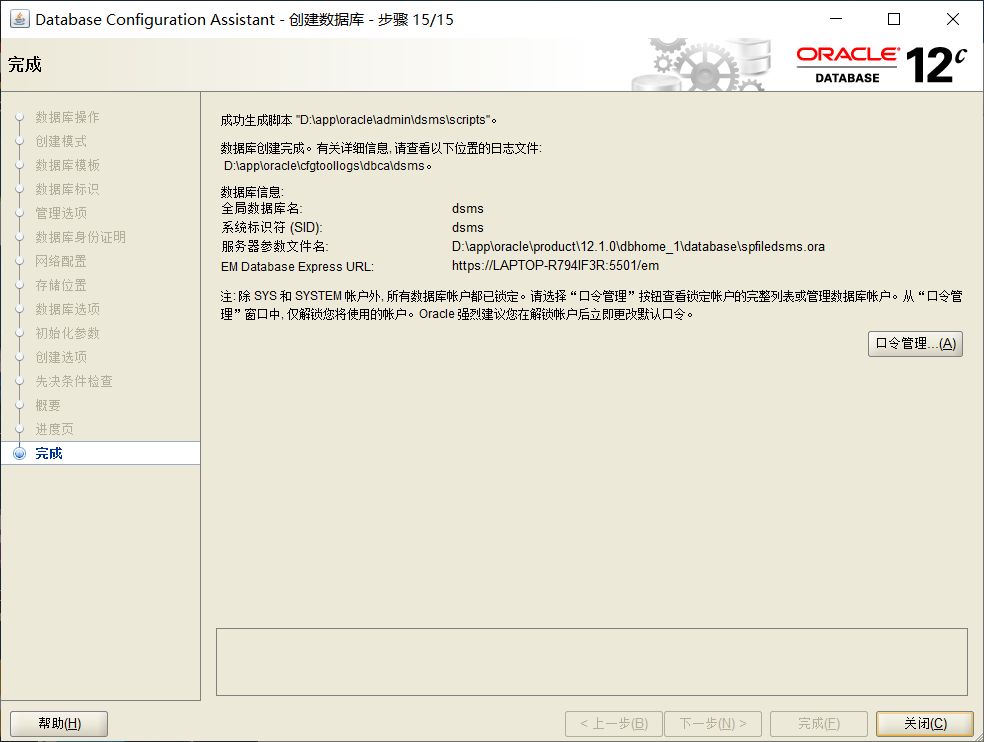The image size is (984, 742).
Task: Click the SID value dsms
Action: pos(468,227)
